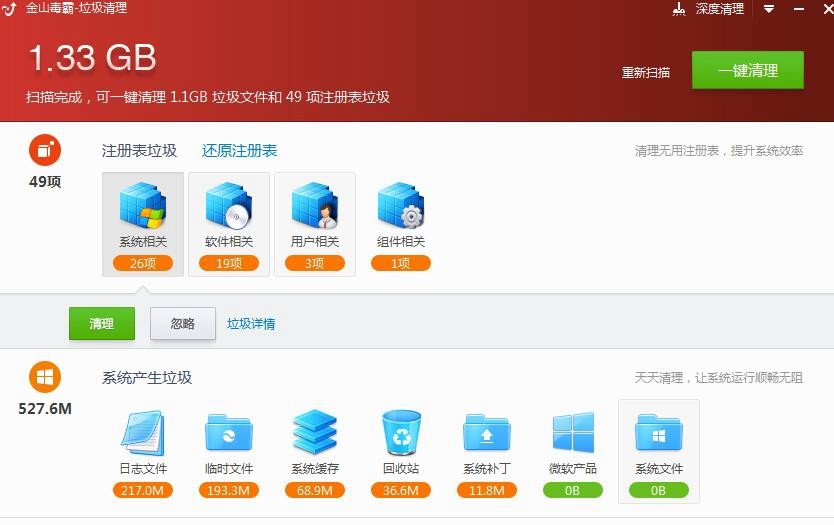Click the 19项 orange badge
Viewport: 834px width, 525px height.
click(229, 263)
